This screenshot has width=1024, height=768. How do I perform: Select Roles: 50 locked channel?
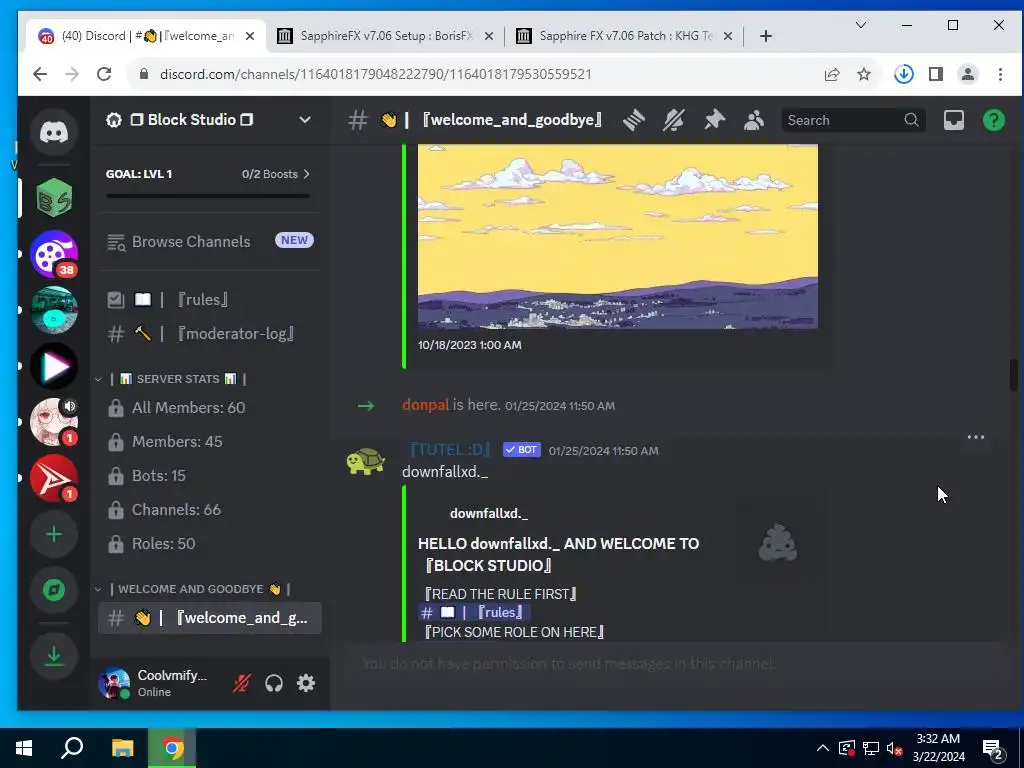tap(209, 543)
